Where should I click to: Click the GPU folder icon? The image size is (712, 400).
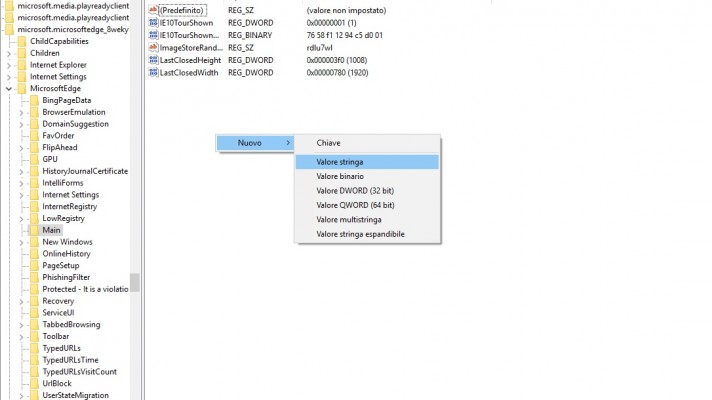[x=34, y=159]
